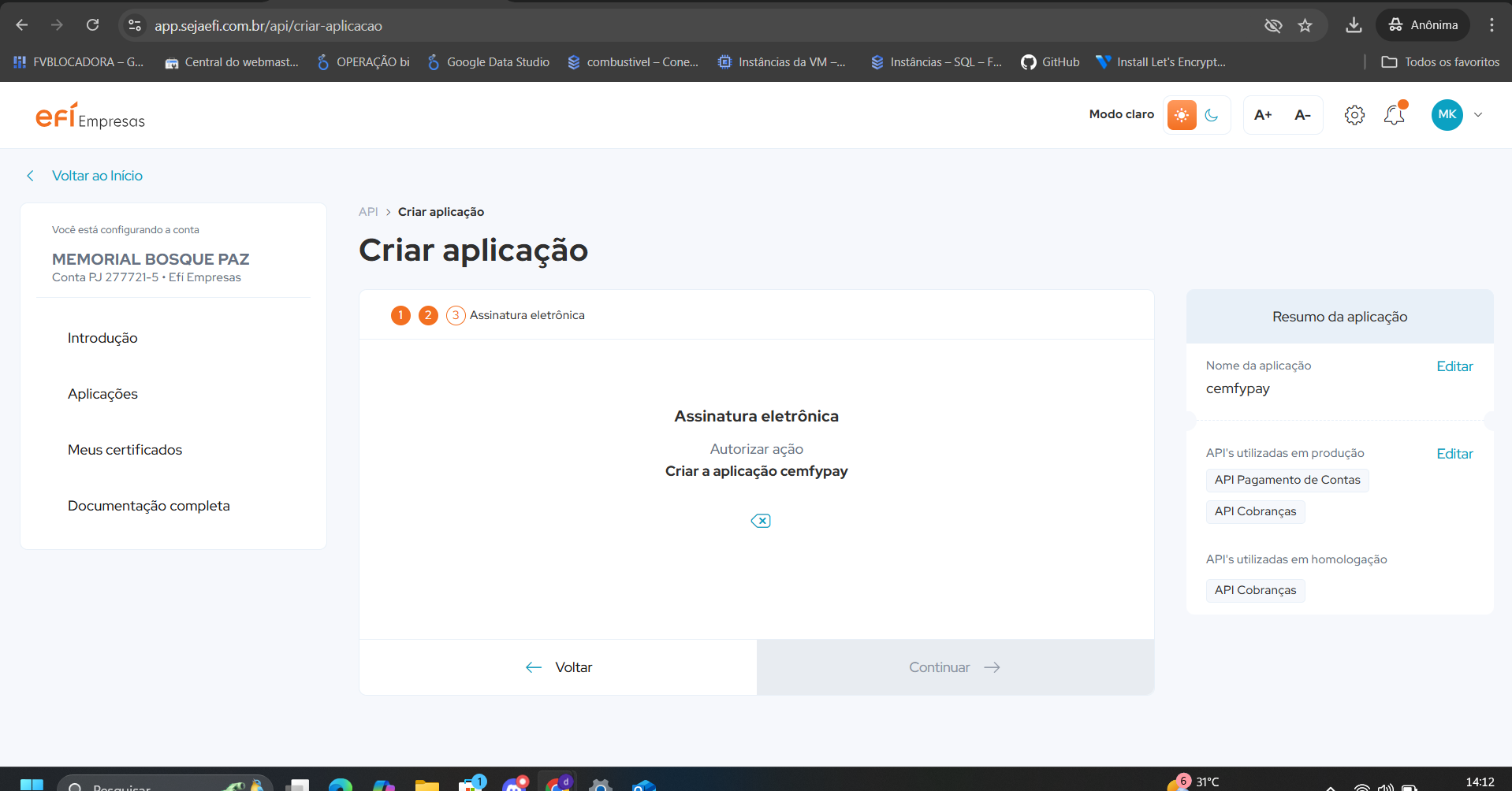Open settings gear icon in header
The height and width of the screenshot is (791, 1512).
(1354, 115)
